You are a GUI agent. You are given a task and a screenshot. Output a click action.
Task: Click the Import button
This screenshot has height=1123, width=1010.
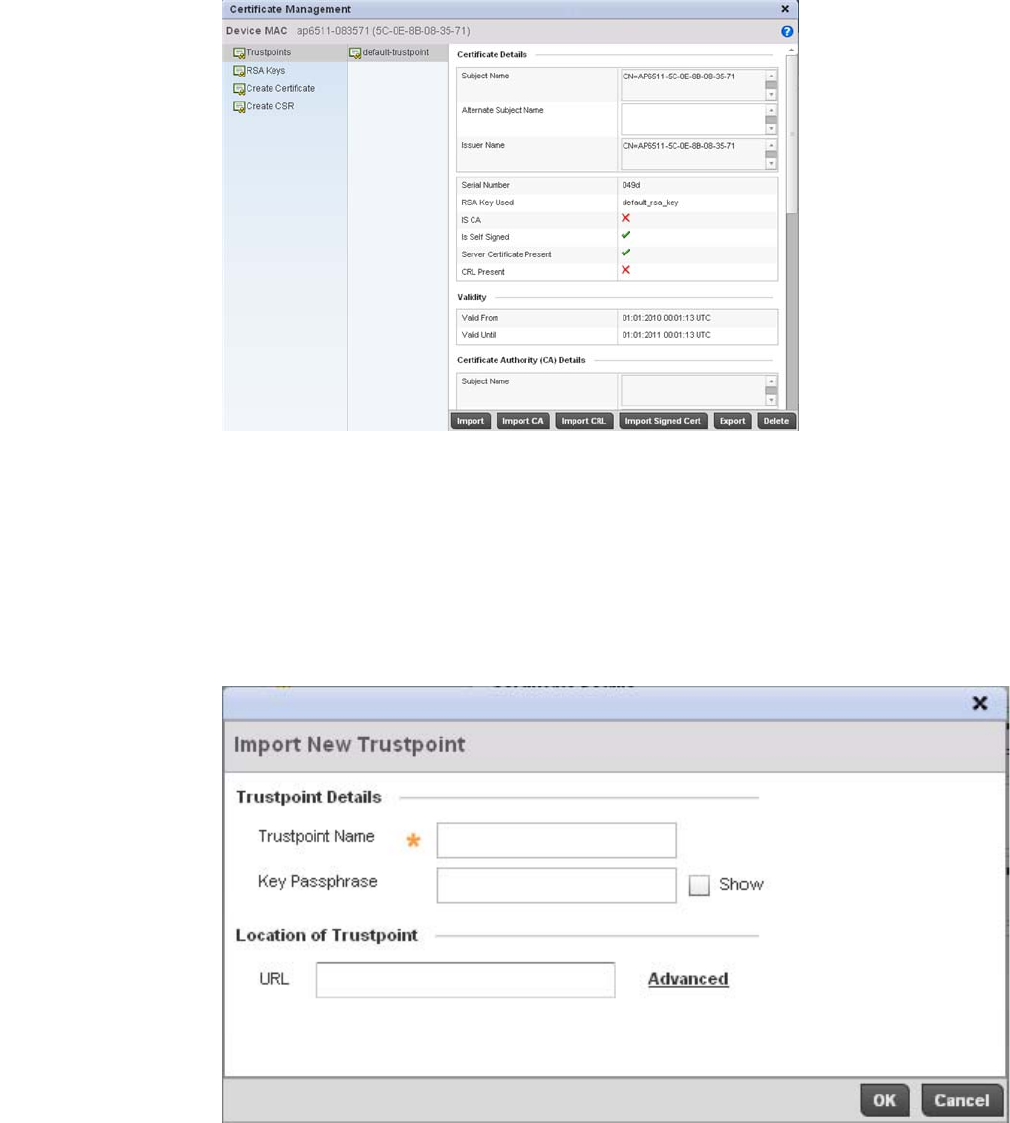tap(471, 421)
